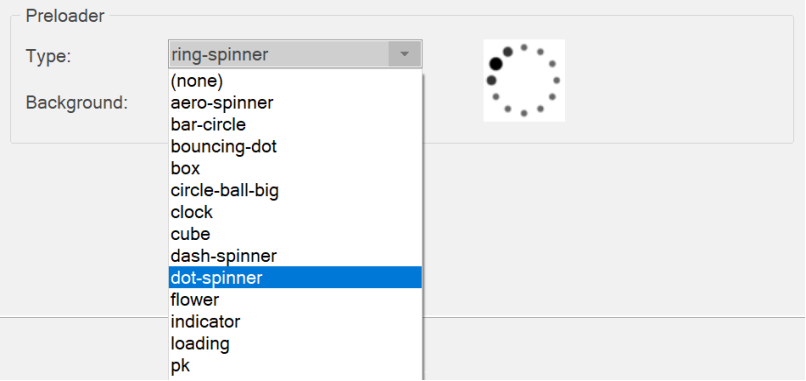Pick the bar-circle preloader type

295,125
